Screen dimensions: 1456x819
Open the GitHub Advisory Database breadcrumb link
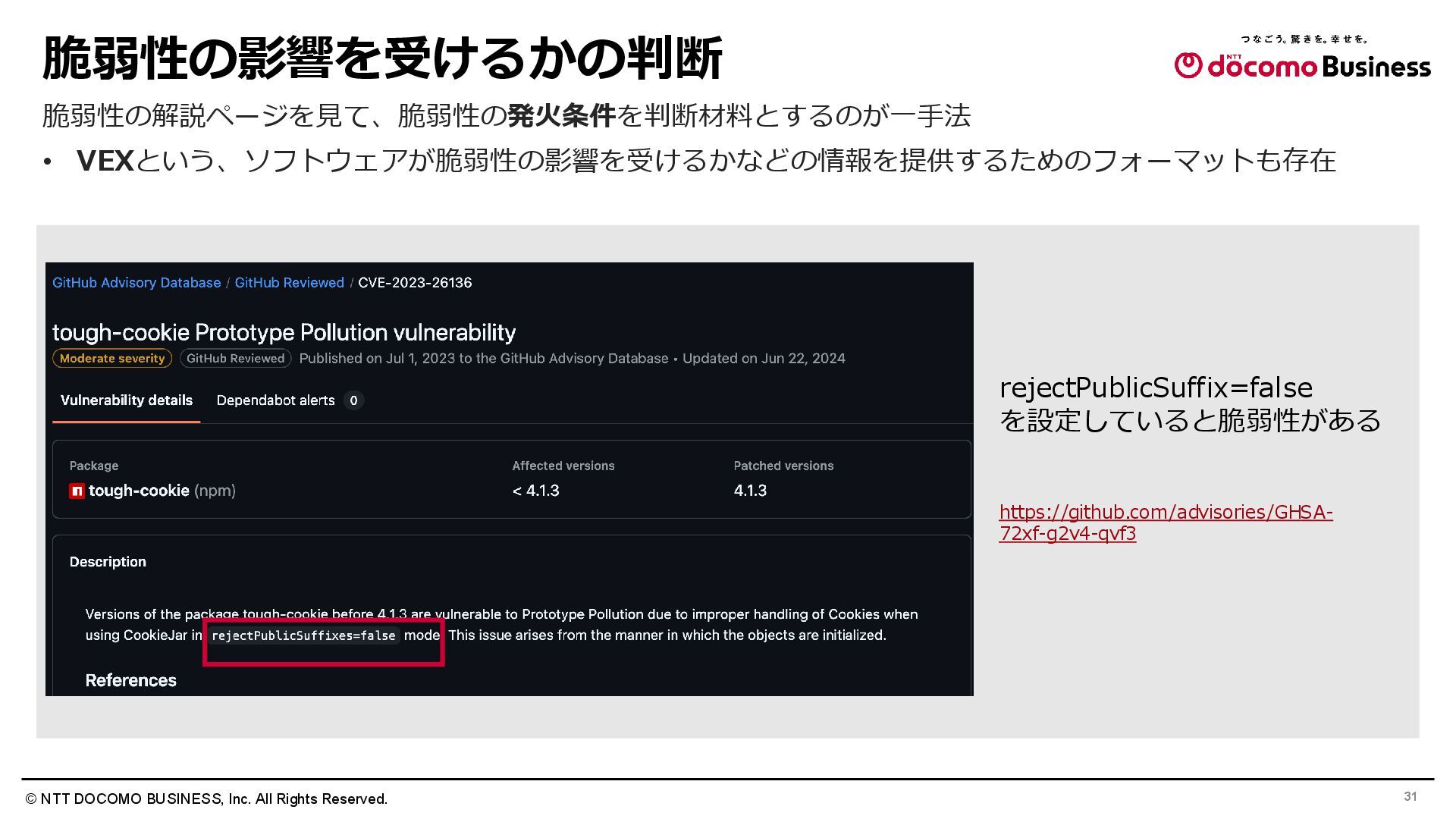pyautogui.click(x=136, y=283)
